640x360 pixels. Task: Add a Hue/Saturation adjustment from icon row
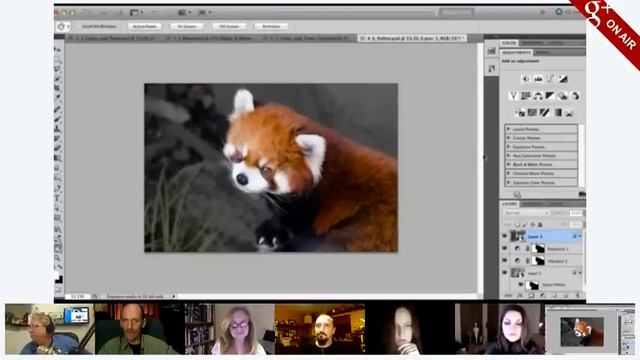526,96
